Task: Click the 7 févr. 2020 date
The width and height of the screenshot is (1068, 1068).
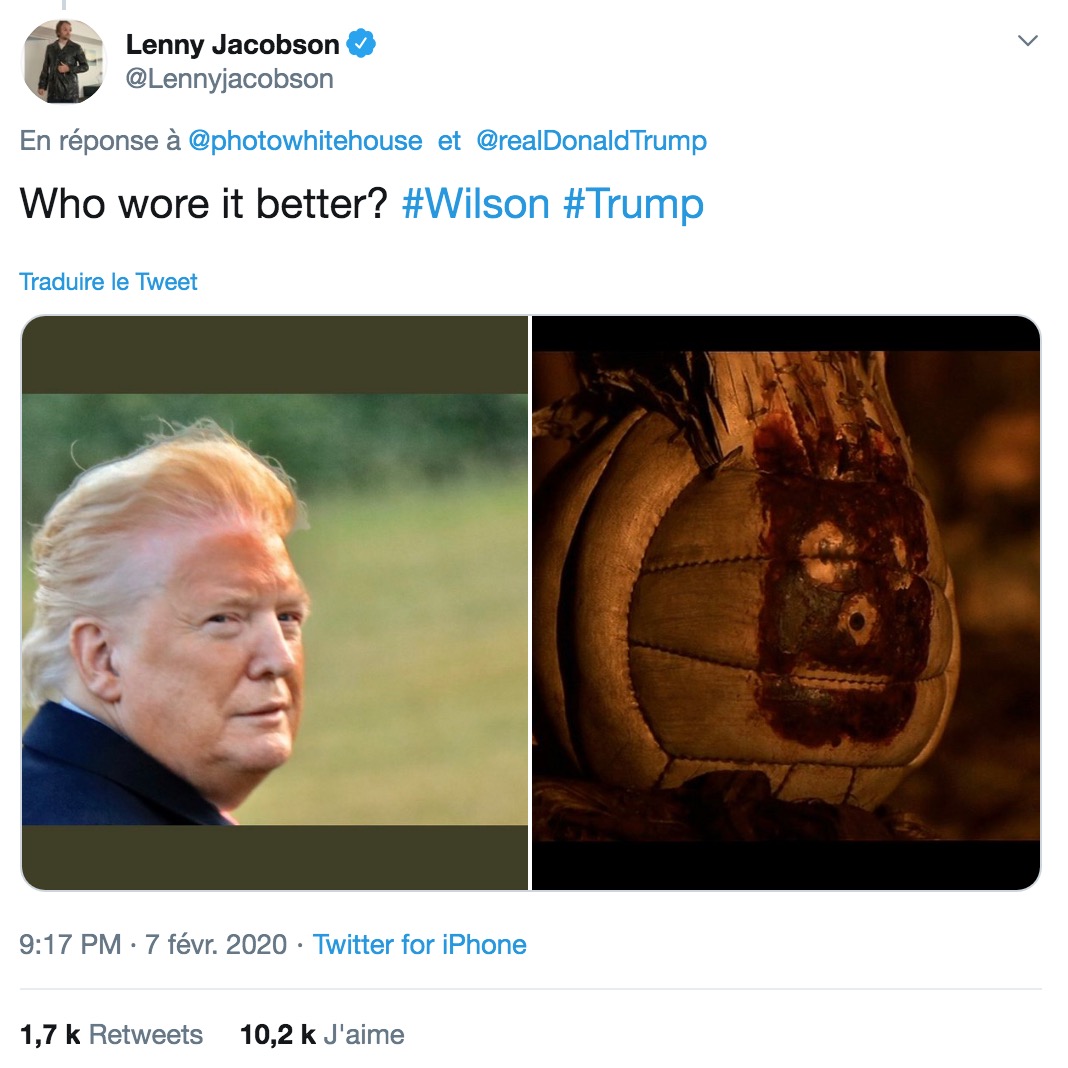Action: click(216, 944)
